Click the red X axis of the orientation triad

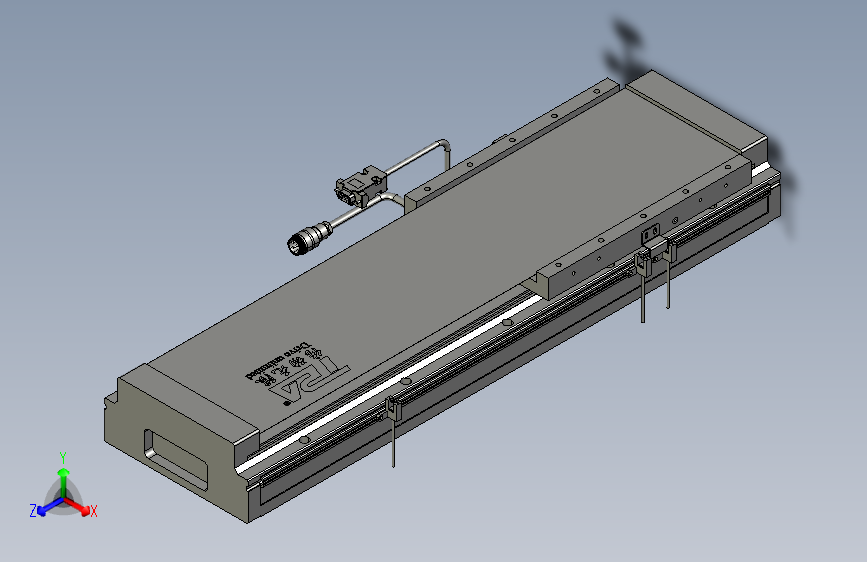(78, 506)
